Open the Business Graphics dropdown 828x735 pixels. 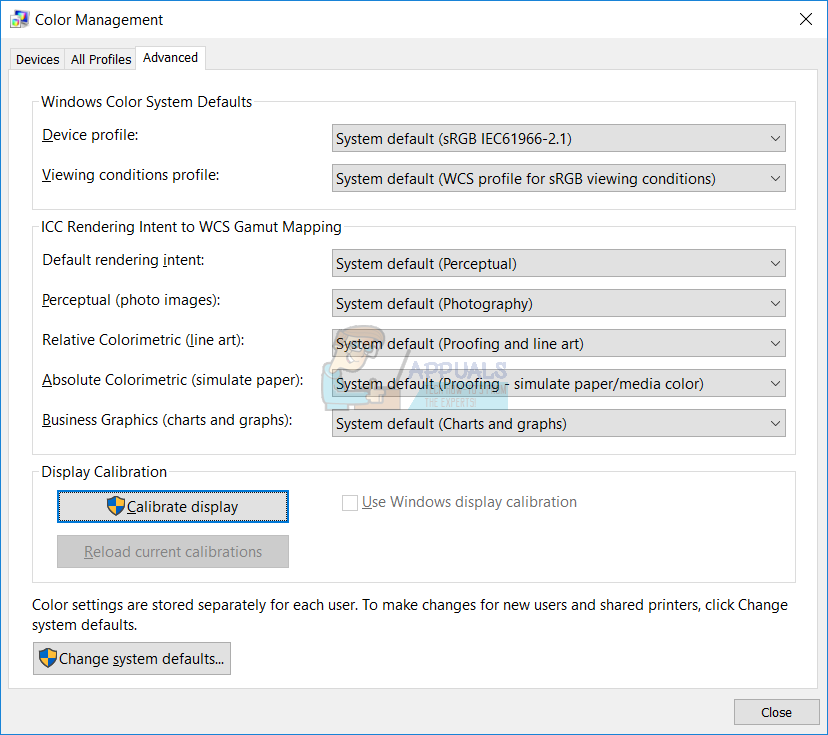(x=559, y=423)
